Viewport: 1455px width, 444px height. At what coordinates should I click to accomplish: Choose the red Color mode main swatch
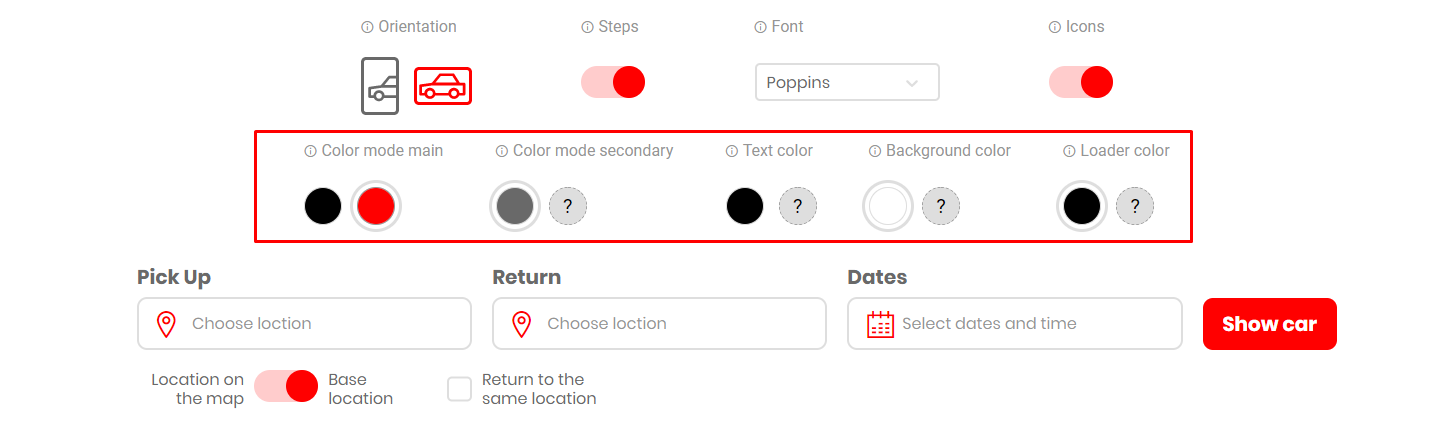[x=376, y=207]
